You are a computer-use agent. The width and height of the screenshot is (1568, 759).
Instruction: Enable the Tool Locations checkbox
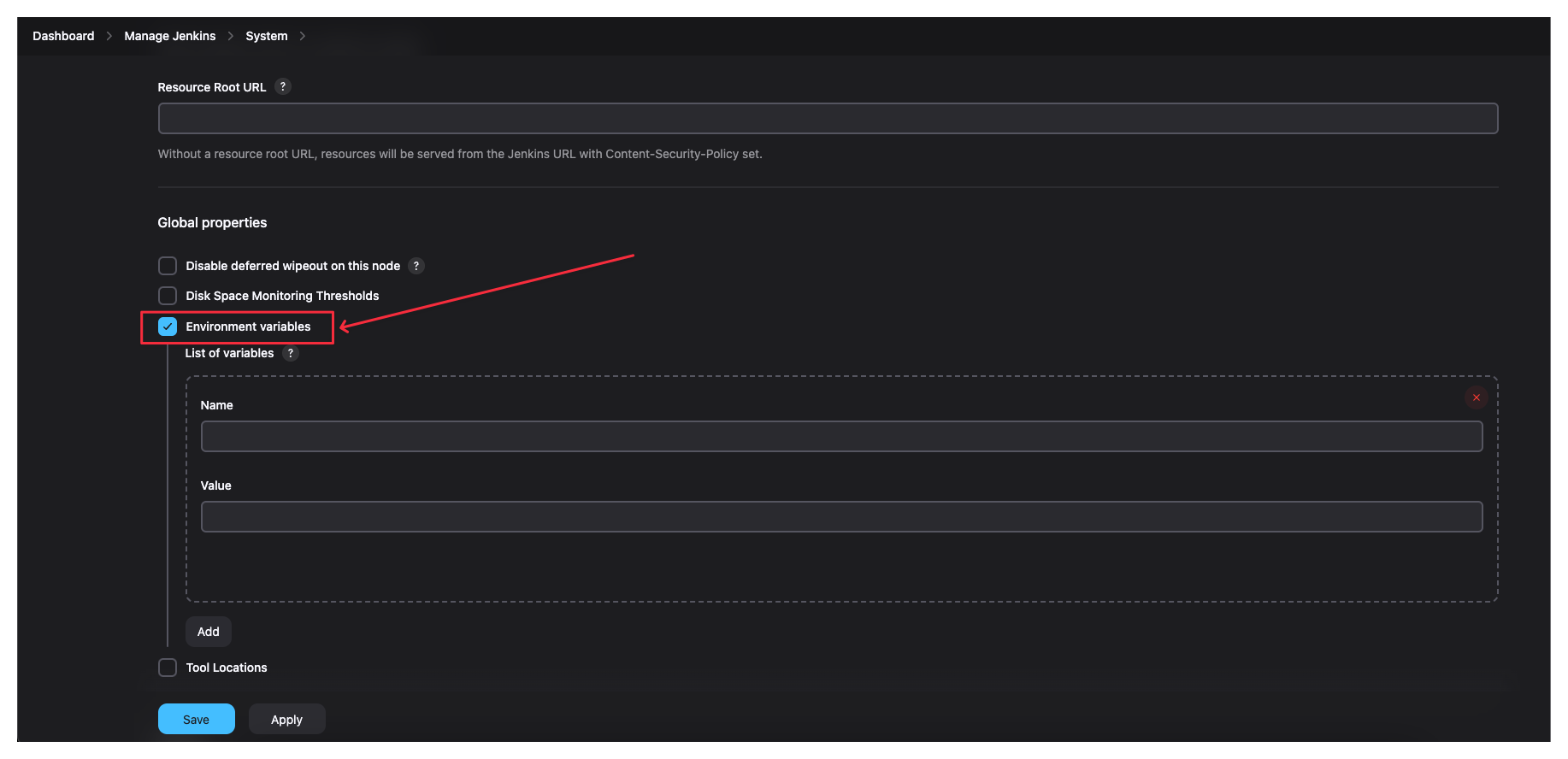tap(168, 668)
